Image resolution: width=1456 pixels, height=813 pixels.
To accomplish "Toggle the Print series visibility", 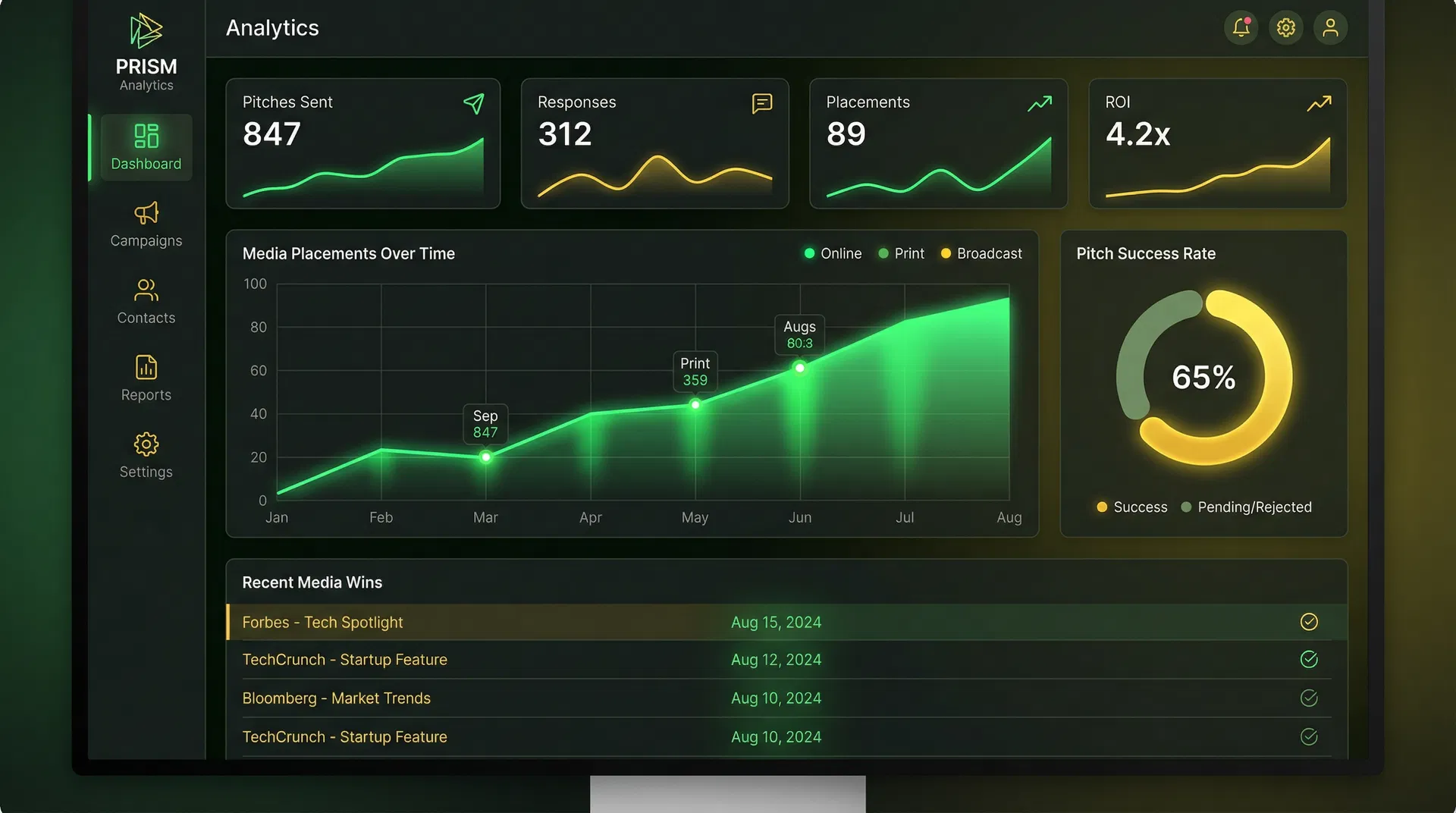I will point(901,253).
